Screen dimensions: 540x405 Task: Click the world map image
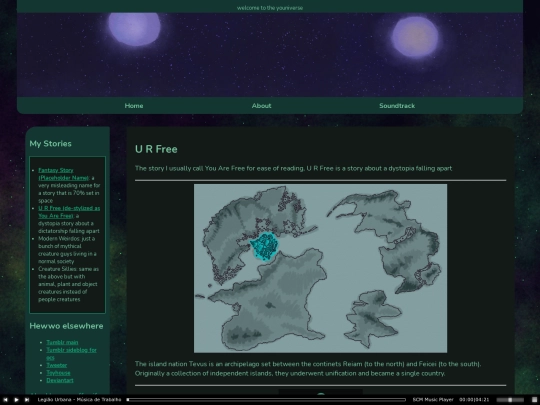pyautogui.click(x=320, y=268)
